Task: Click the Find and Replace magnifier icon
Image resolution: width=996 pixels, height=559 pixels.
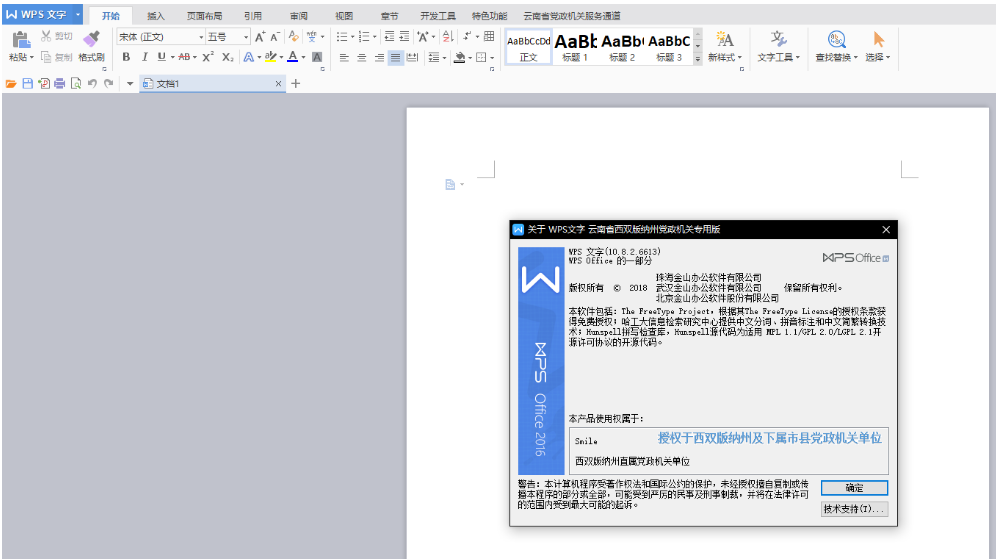Action: click(x=837, y=39)
